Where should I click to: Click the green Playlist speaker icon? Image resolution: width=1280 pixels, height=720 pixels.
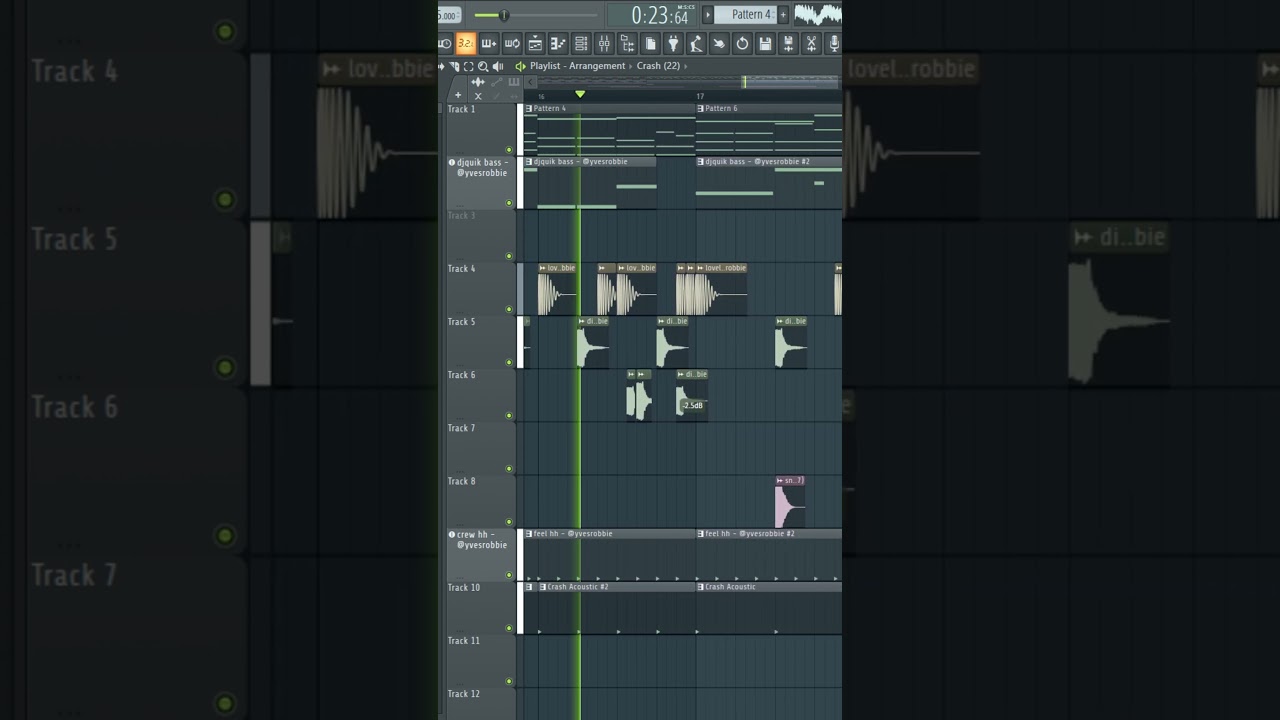pyautogui.click(x=520, y=66)
